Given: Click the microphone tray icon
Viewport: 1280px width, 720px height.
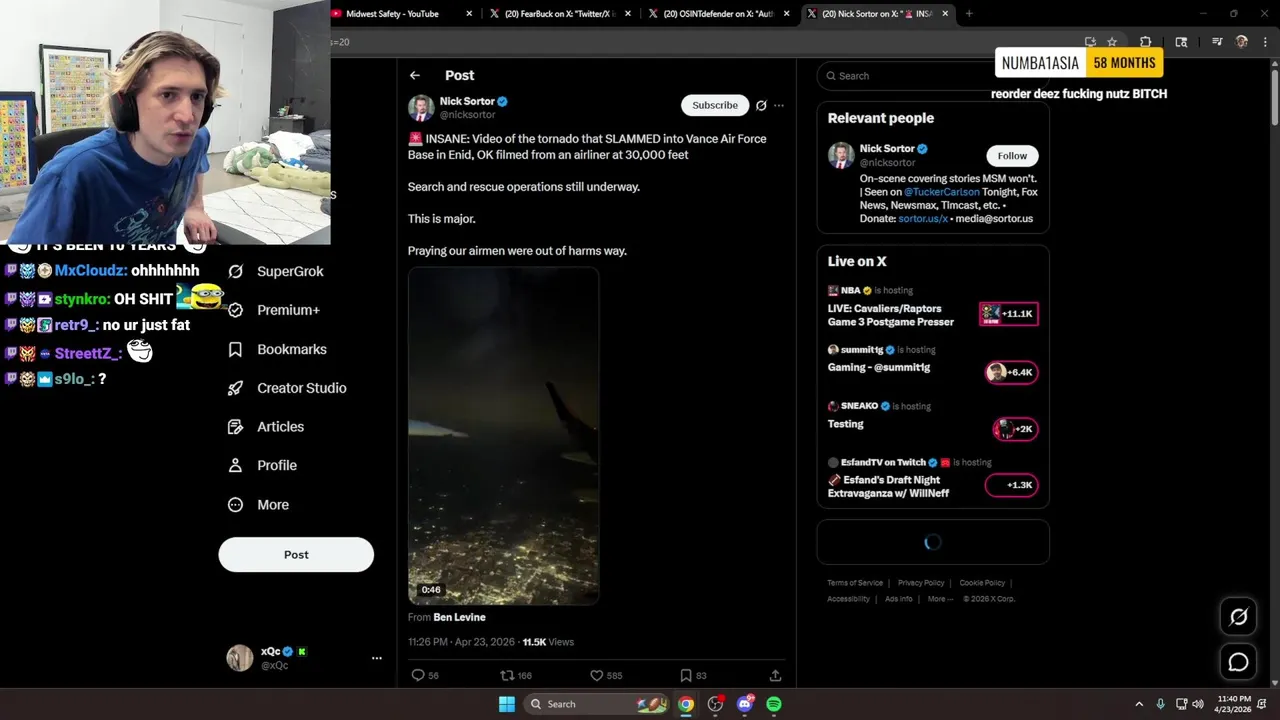Looking at the screenshot, I should pyautogui.click(x=1160, y=704).
